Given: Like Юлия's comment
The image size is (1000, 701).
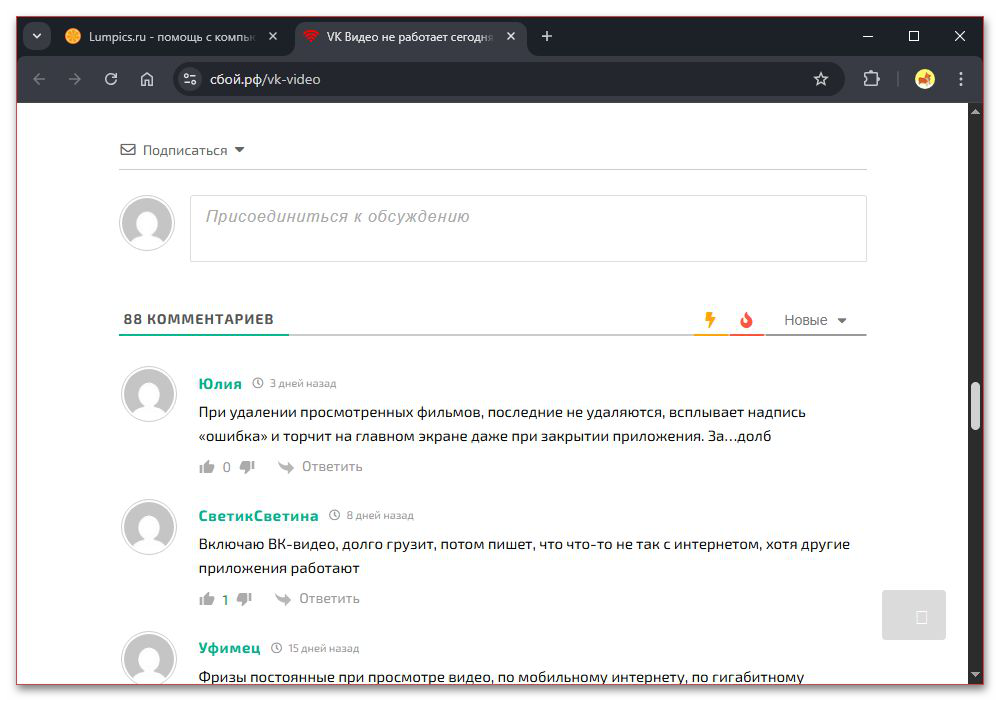Looking at the screenshot, I should point(207,467).
